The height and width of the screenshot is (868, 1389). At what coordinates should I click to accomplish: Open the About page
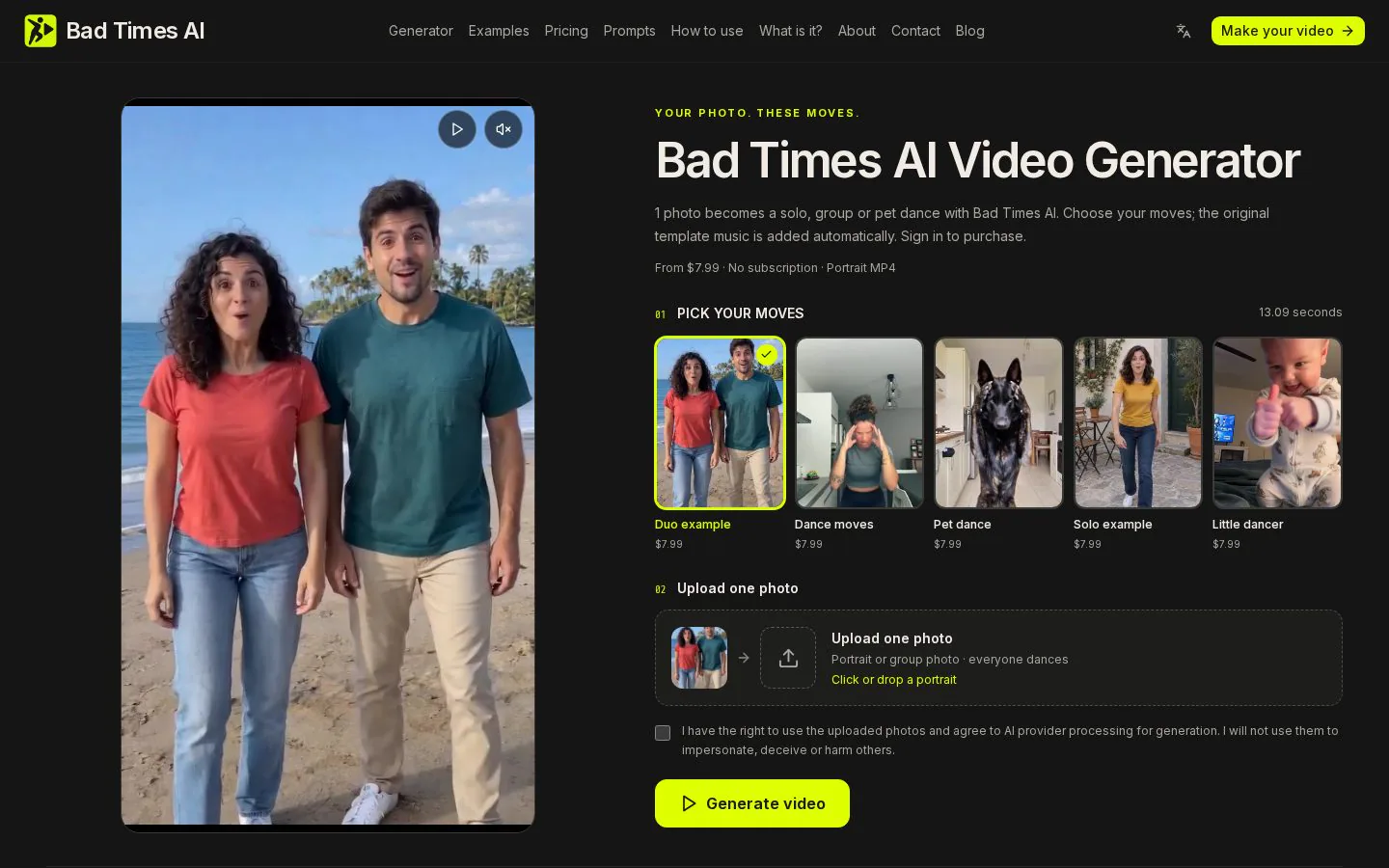[x=857, y=31]
